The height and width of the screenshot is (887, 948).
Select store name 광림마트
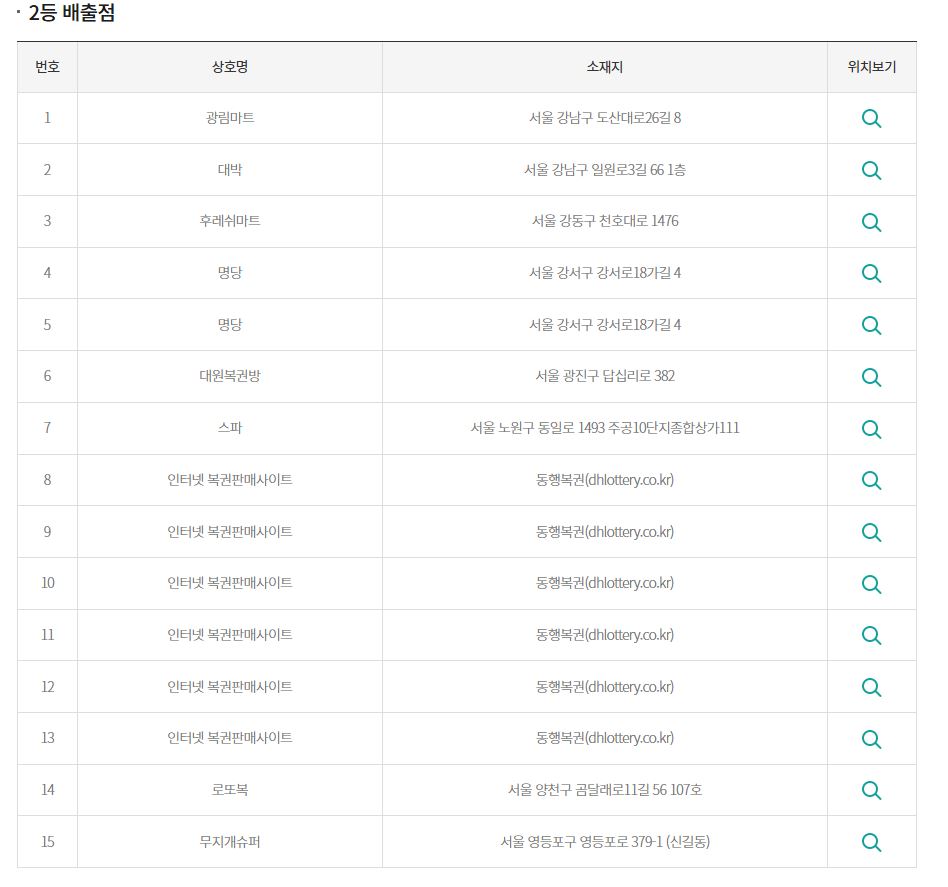point(230,118)
